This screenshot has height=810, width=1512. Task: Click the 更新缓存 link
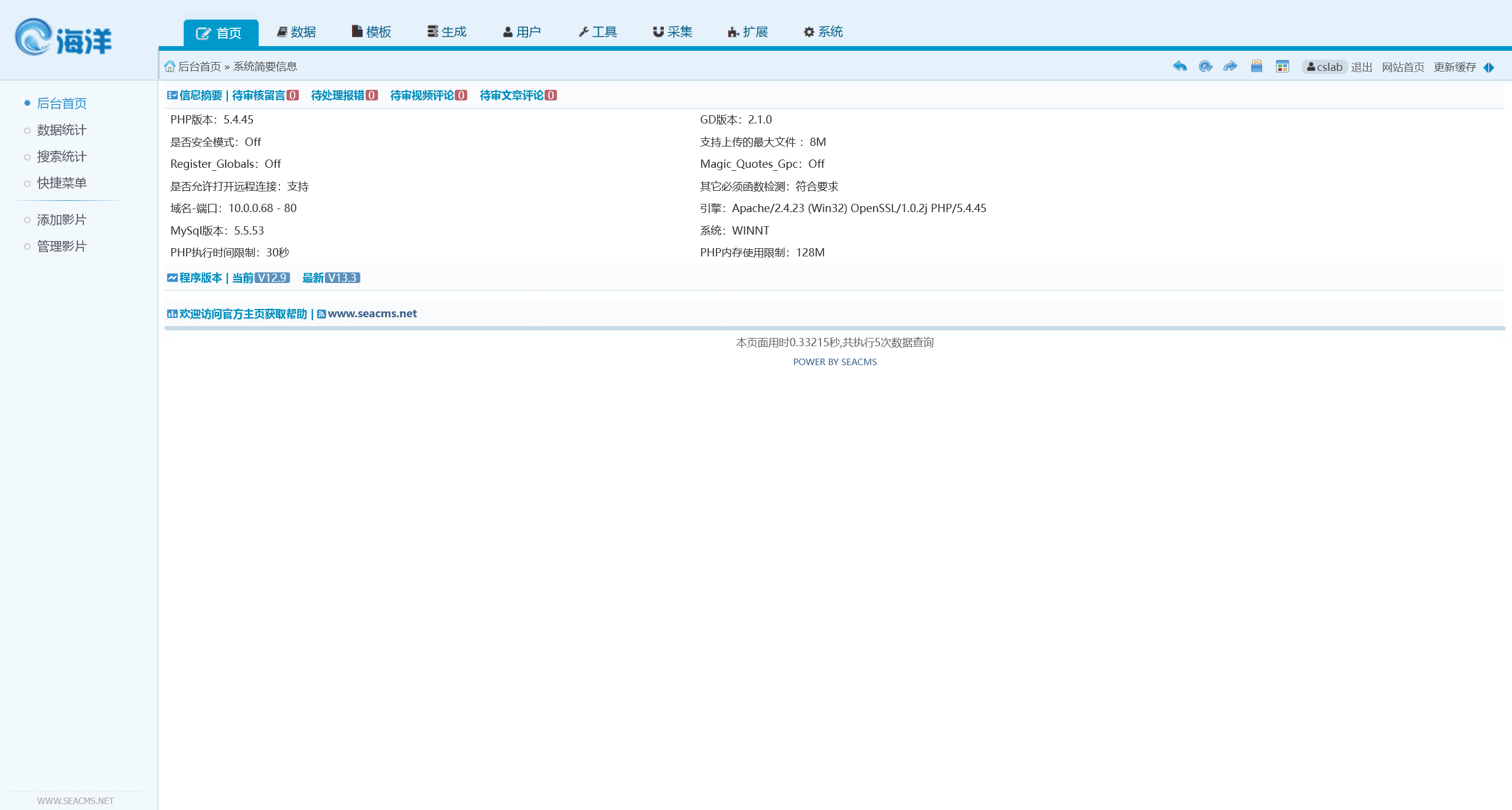(x=1455, y=67)
